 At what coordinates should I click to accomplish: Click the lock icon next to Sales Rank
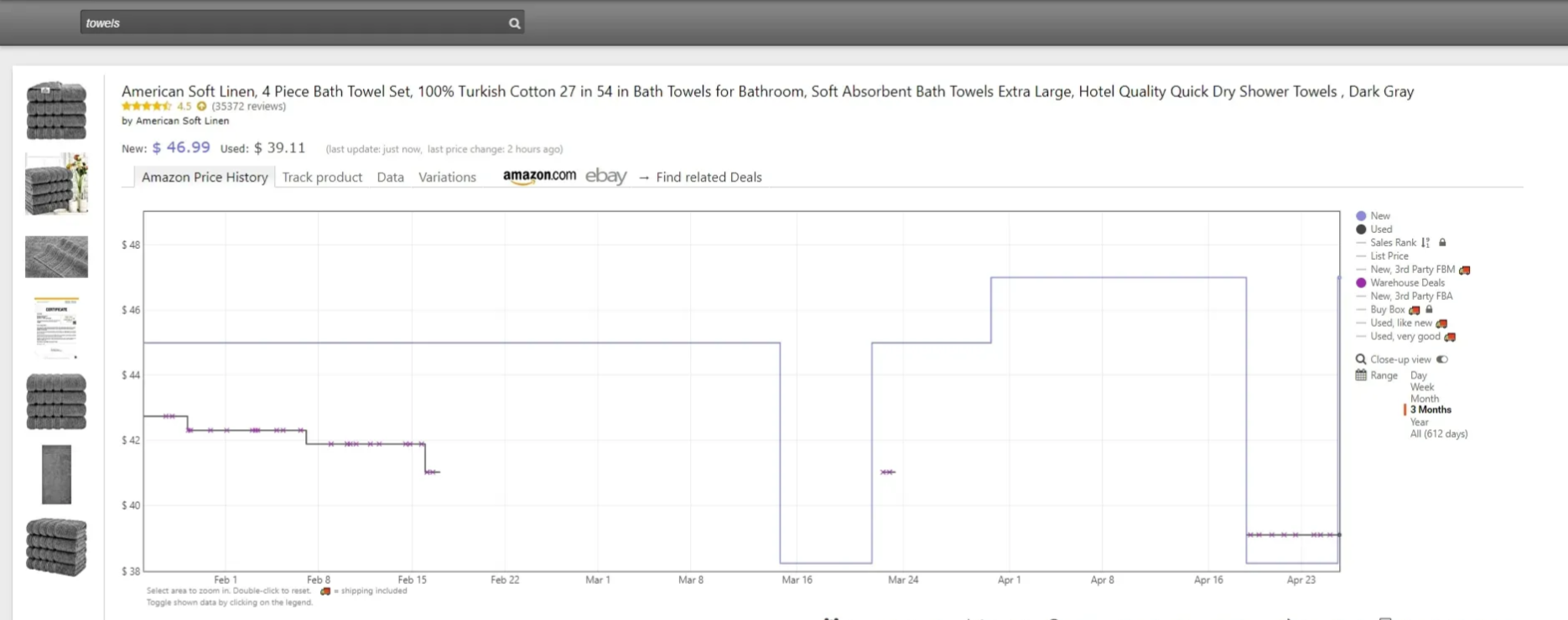coord(1442,243)
